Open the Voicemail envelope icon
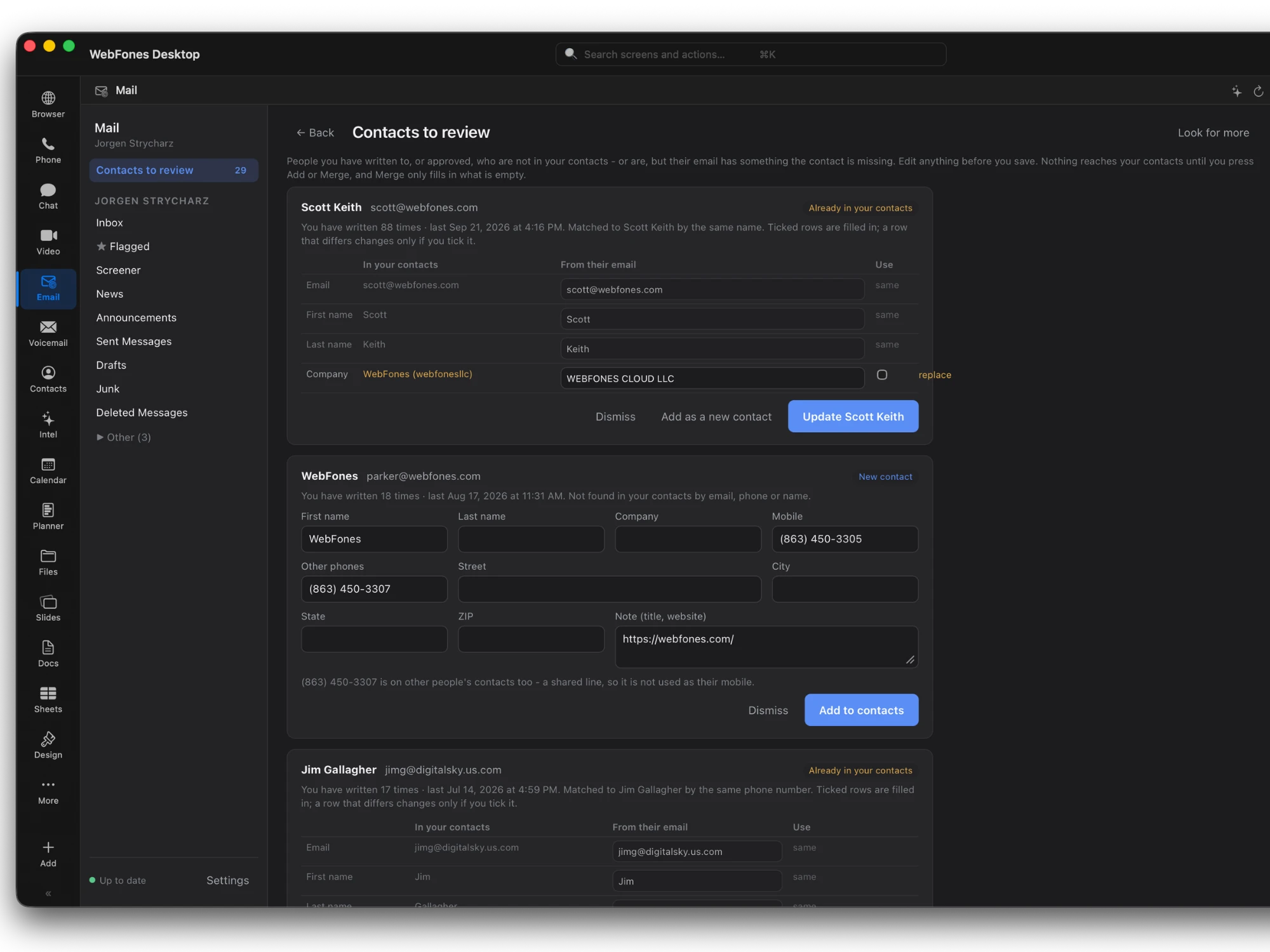The image size is (1270, 952). tap(48, 327)
